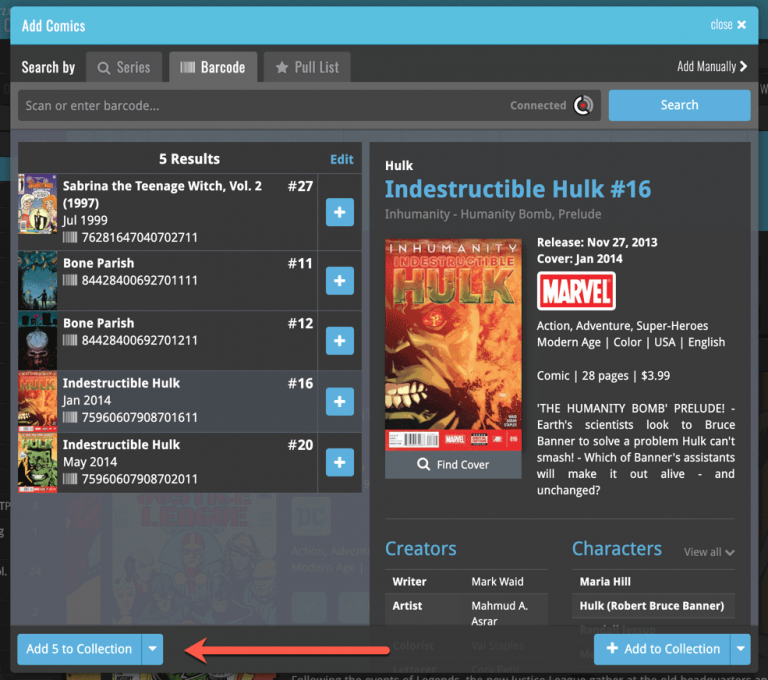Close the Add Comics dialog
This screenshot has height=680, width=768.
728,24
